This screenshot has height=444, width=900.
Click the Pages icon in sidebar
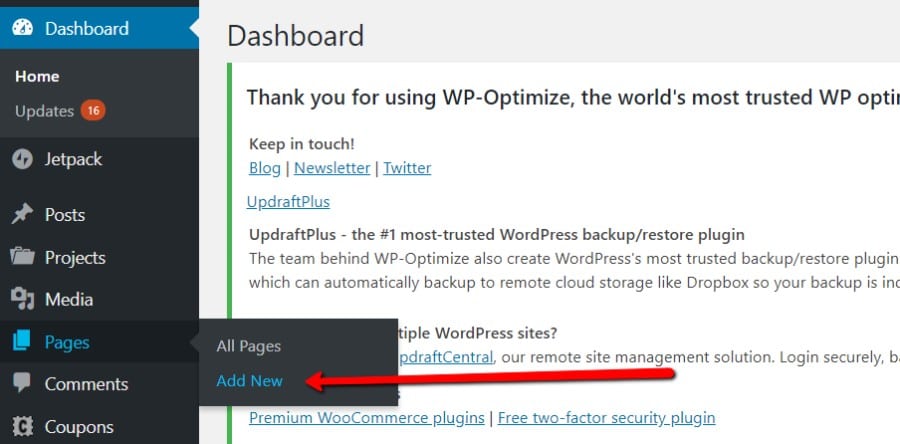coord(22,342)
